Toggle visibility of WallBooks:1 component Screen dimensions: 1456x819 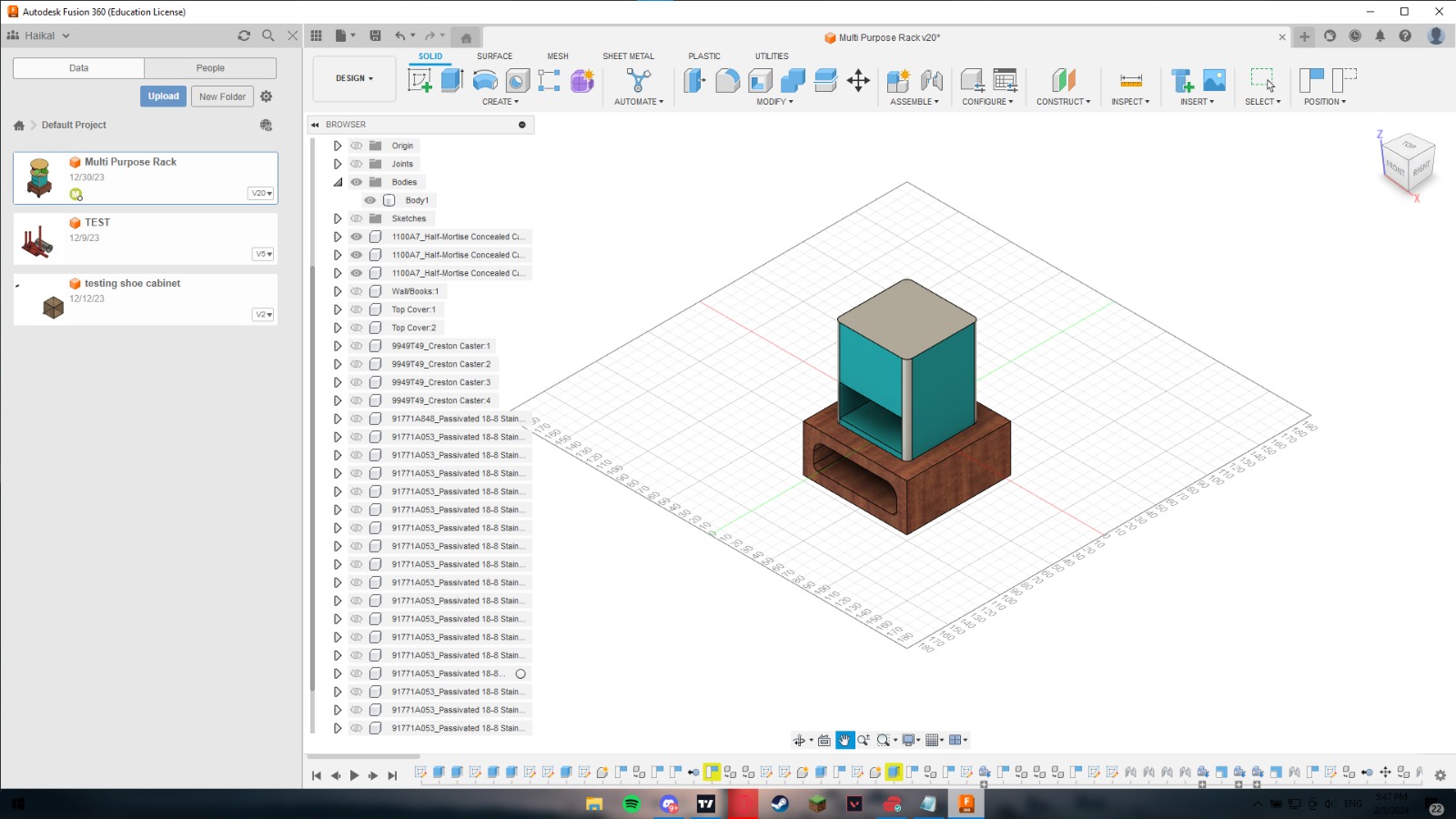pyautogui.click(x=357, y=291)
